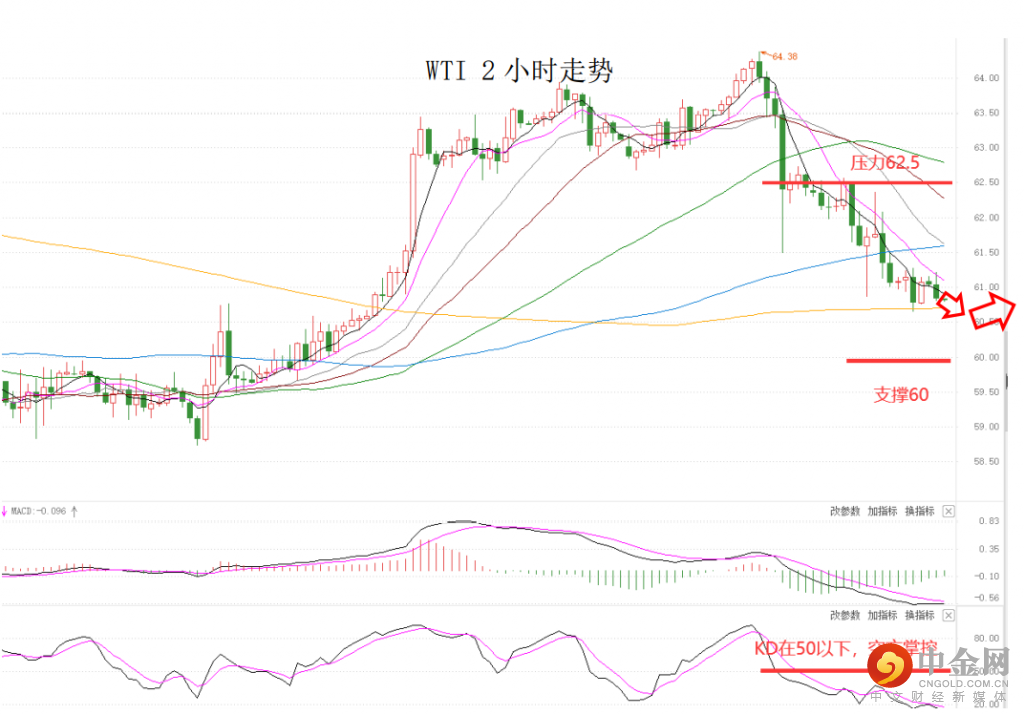The image size is (1024, 715).
Task: Click the up arrow after MACD value
Action: [x=74, y=511]
